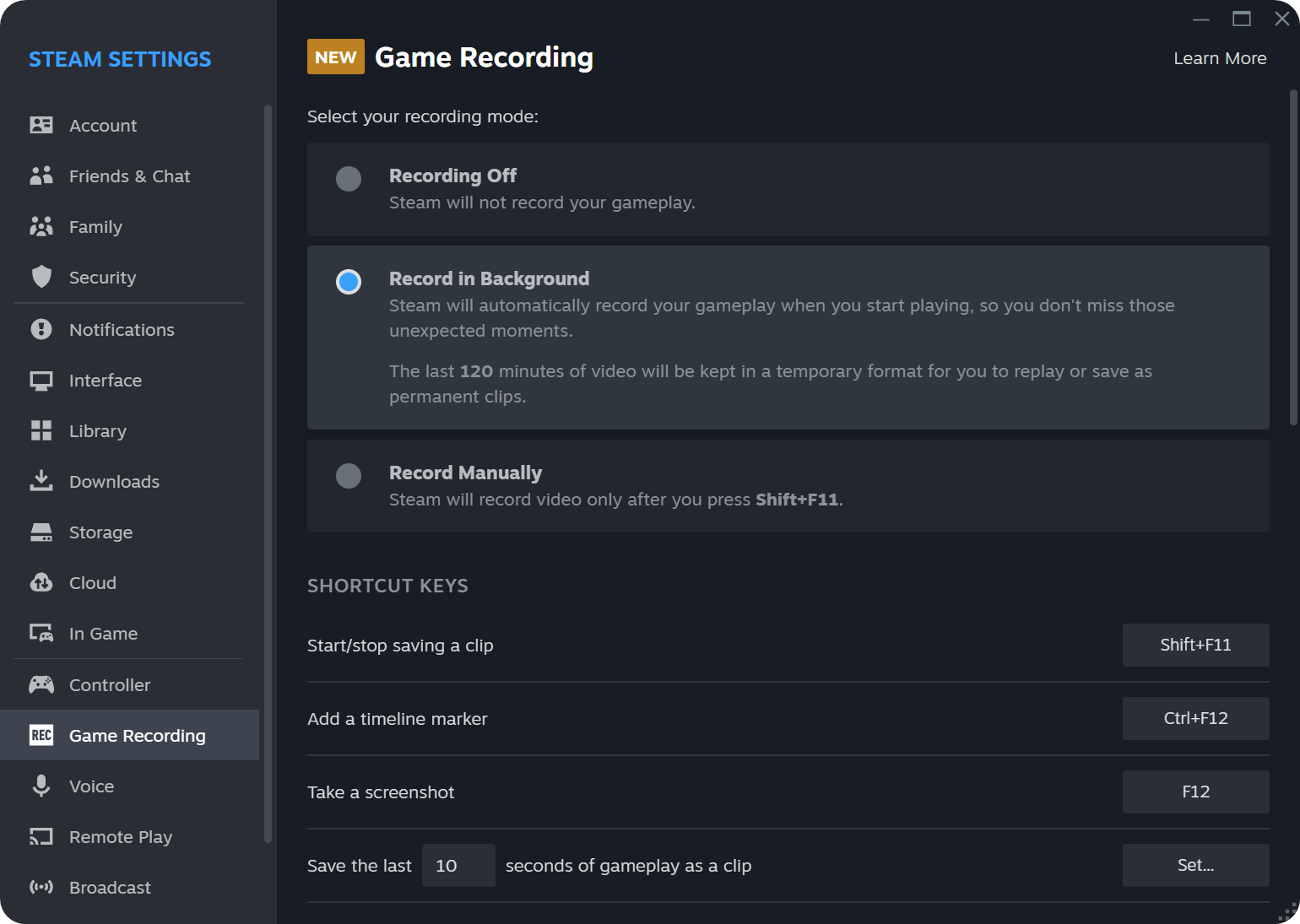1300x924 pixels.
Task: Select the Recording Off radio button
Action: click(348, 179)
